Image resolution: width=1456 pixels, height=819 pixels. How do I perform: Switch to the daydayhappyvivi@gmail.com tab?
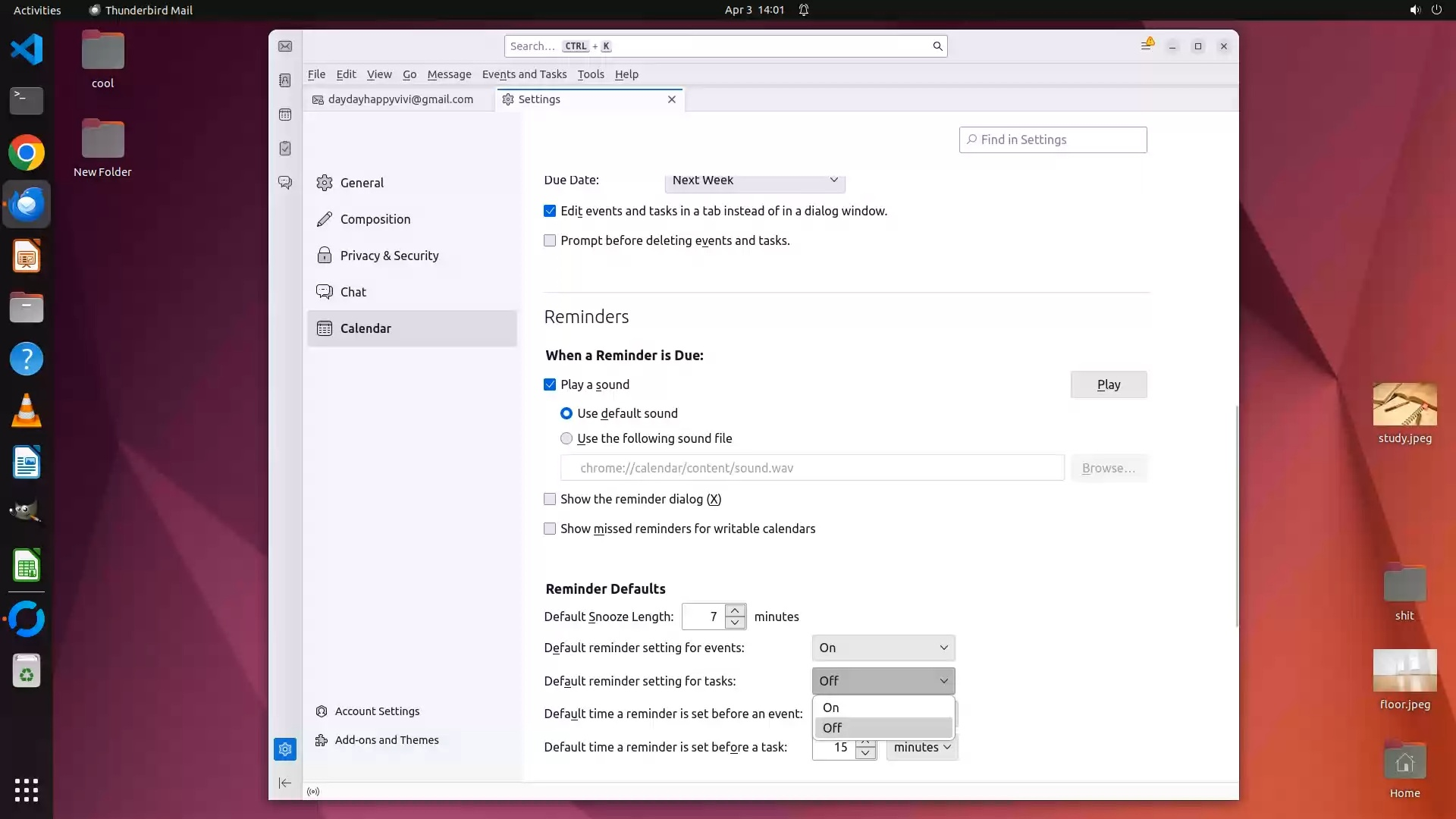[400, 99]
